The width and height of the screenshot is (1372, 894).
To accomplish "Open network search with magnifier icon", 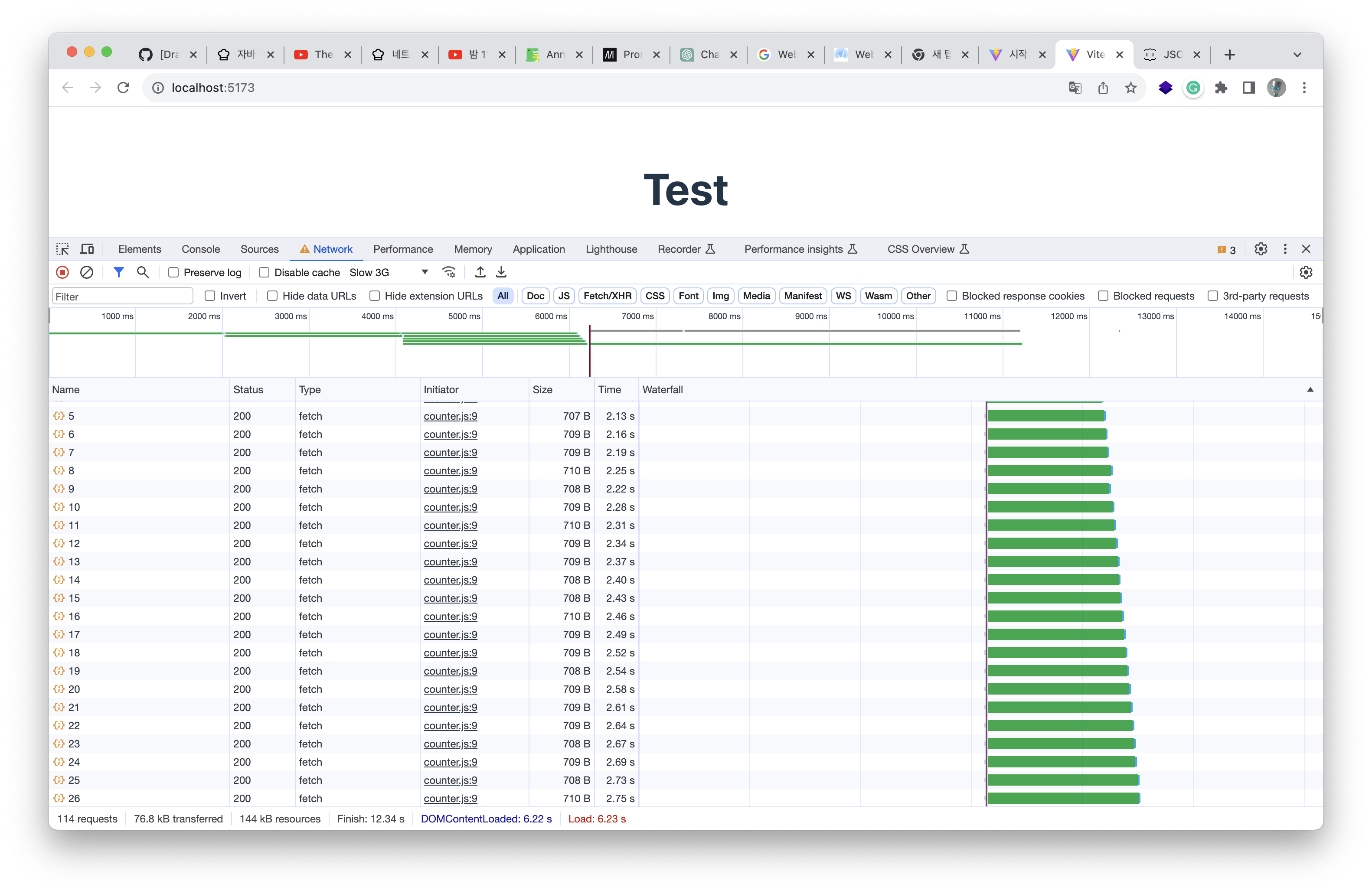I will pyautogui.click(x=143, y=272).
